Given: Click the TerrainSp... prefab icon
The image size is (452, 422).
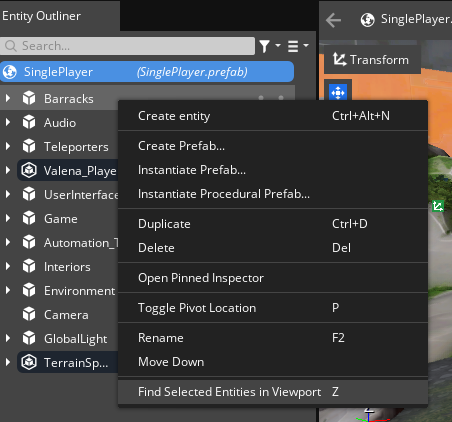Looking at the screenshot, I should (29, 362).
